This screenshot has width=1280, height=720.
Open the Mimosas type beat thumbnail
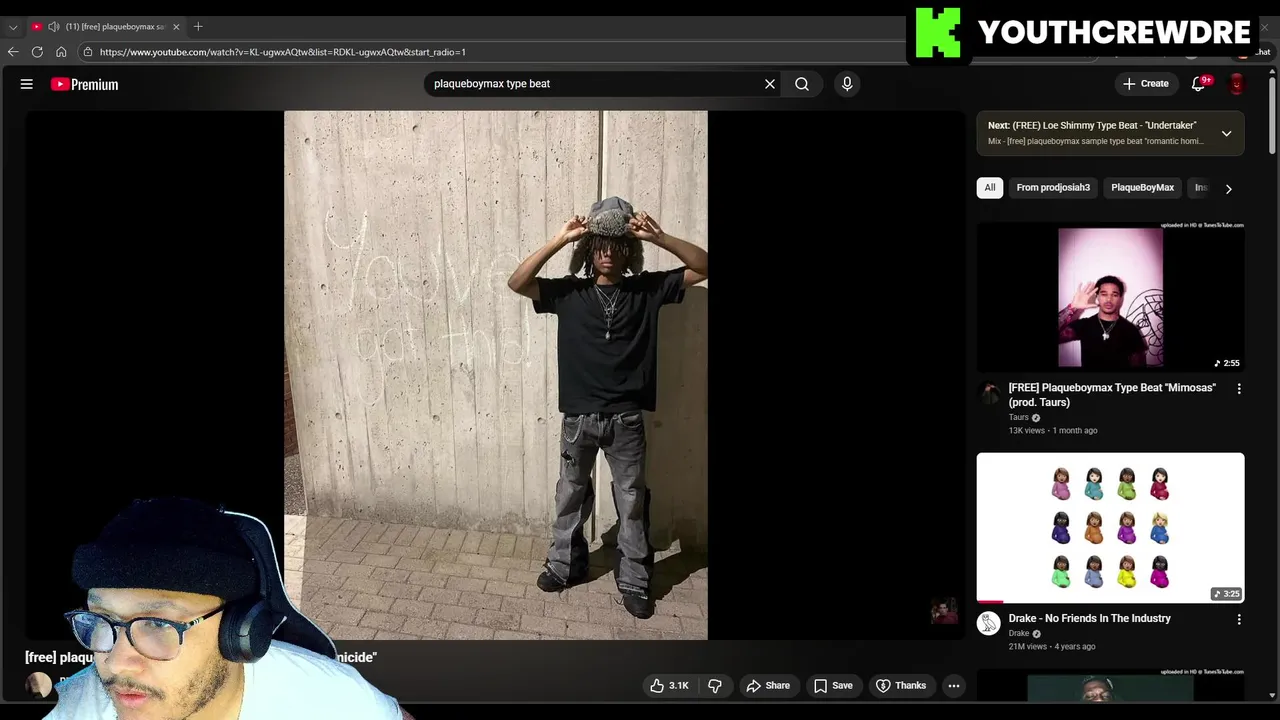click(x=1111, y=297)
